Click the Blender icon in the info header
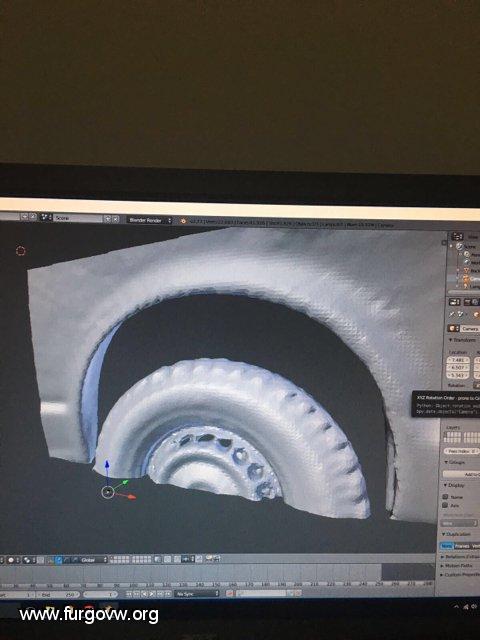 point(183,221)
